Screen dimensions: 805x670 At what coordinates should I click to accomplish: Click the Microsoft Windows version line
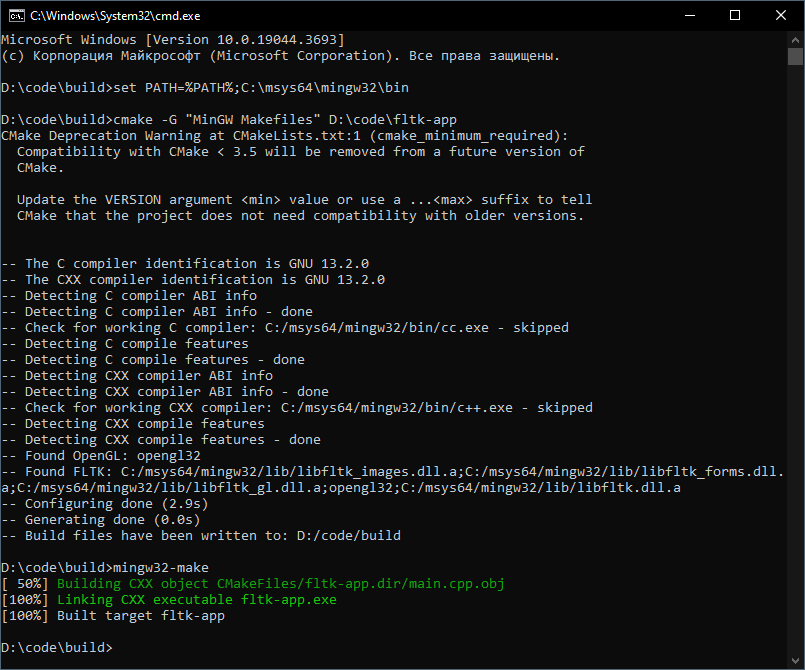point(172,40)
